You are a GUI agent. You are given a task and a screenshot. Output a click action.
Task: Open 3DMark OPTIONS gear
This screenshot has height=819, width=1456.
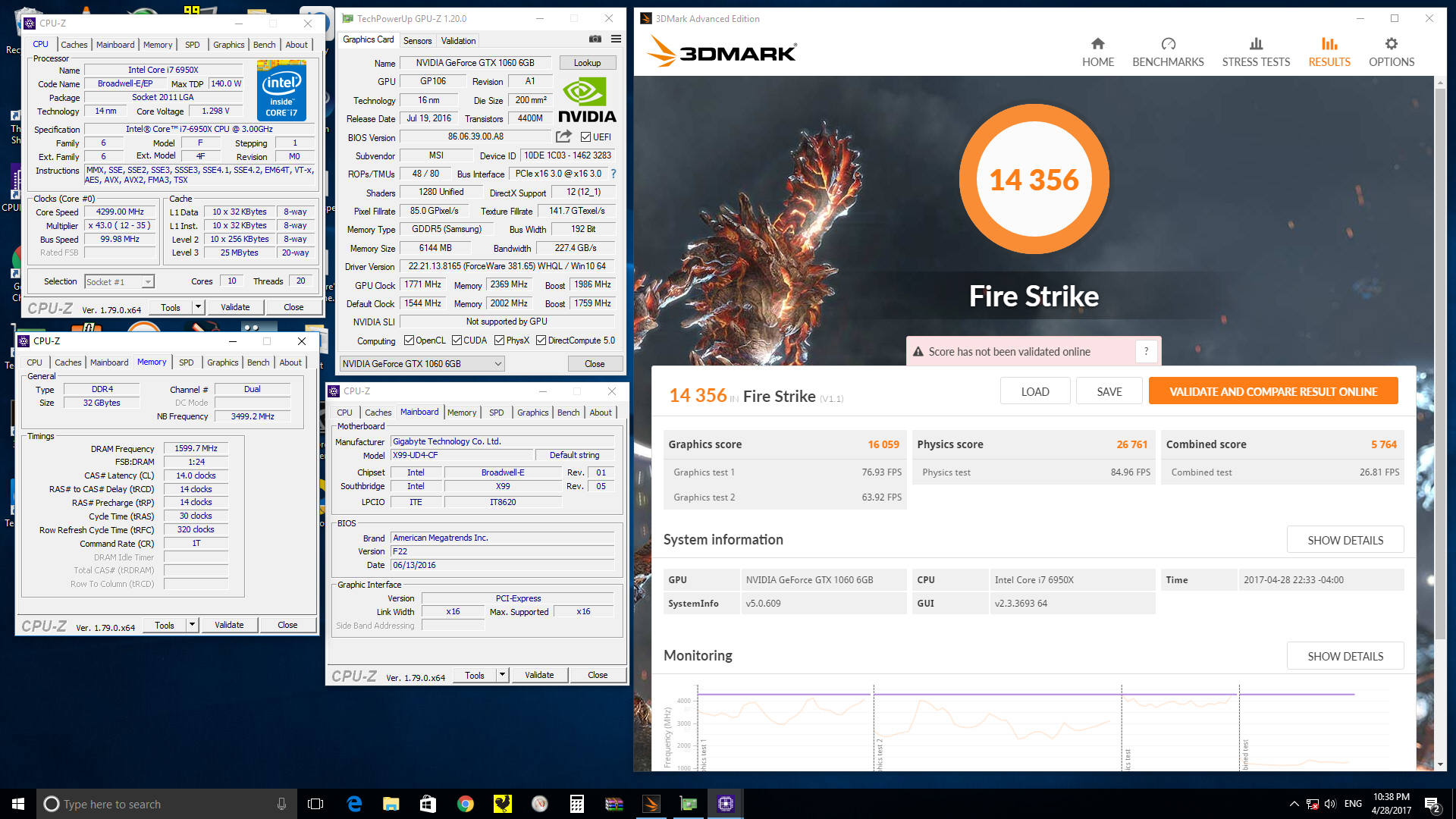[x=1392, y=52]
